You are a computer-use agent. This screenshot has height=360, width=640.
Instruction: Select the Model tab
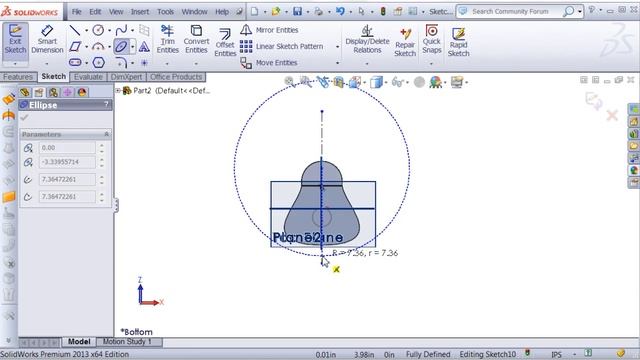(x=79, y=342)
